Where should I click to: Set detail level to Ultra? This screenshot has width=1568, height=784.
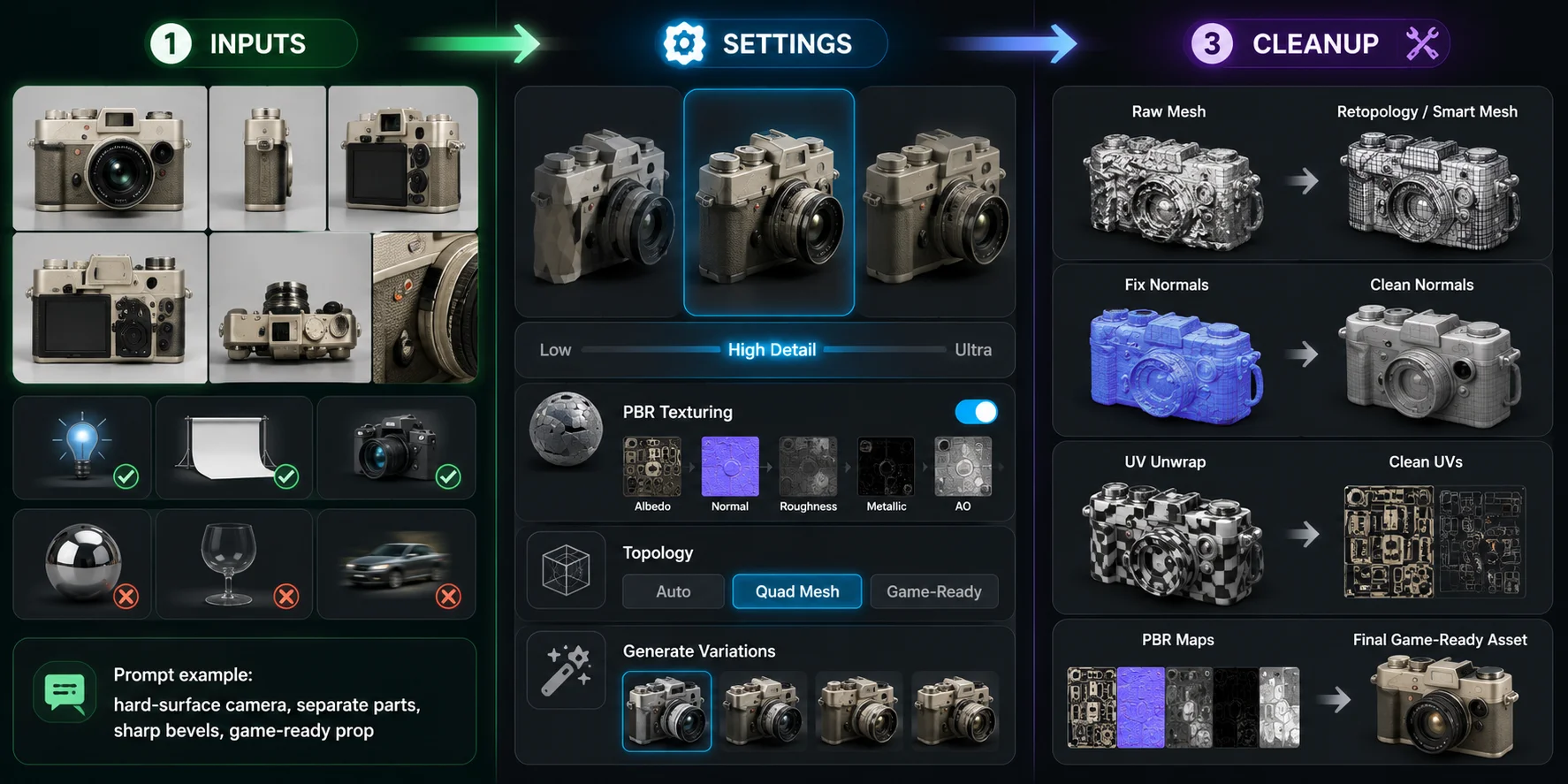pyautogui.click(x=973, y=350)
